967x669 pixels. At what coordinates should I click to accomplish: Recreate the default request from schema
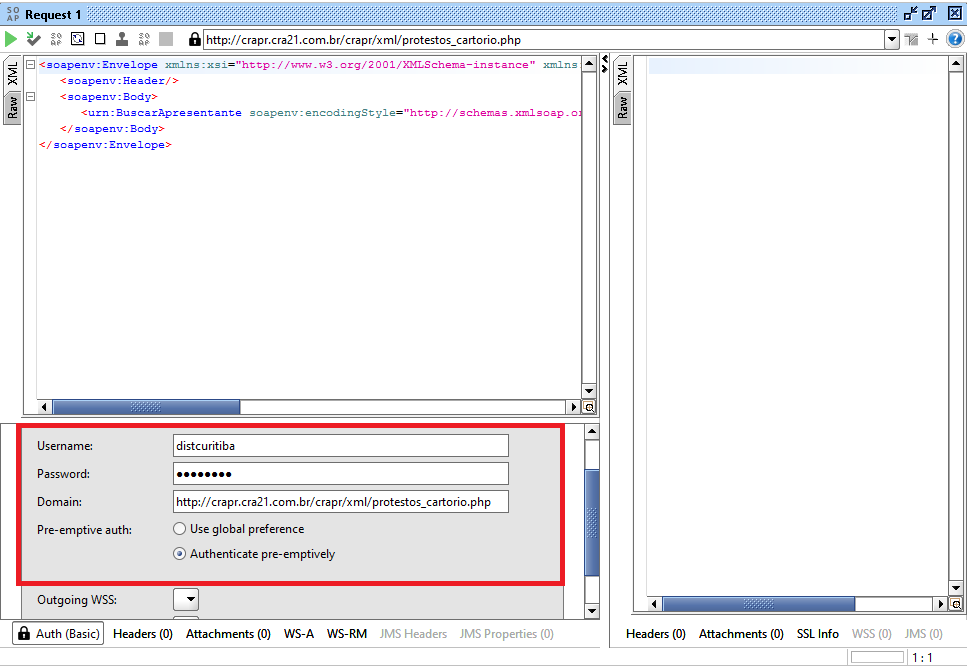78,39
